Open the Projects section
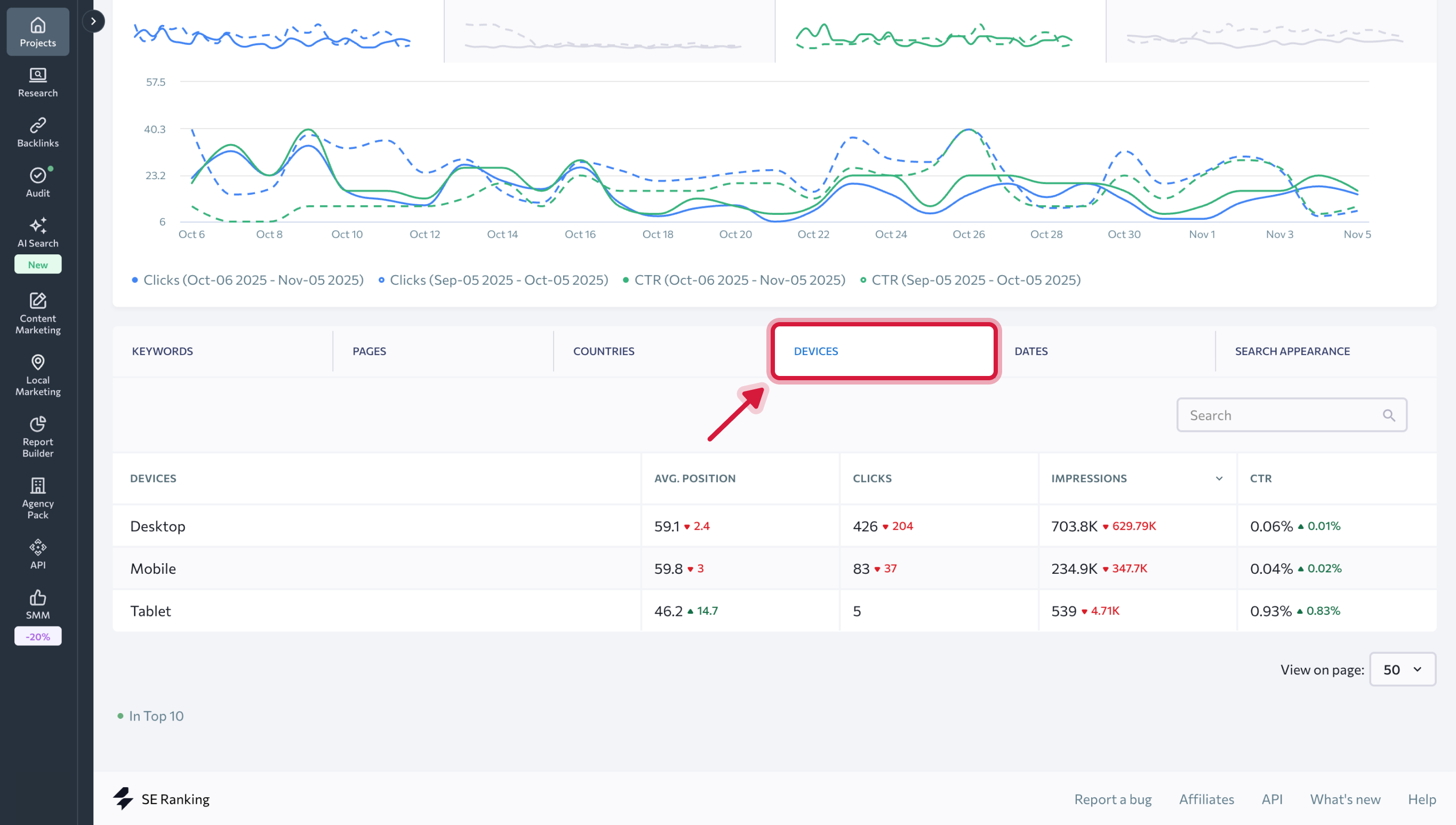This screenshot has height=825, width=1456. tap(37, 32)
